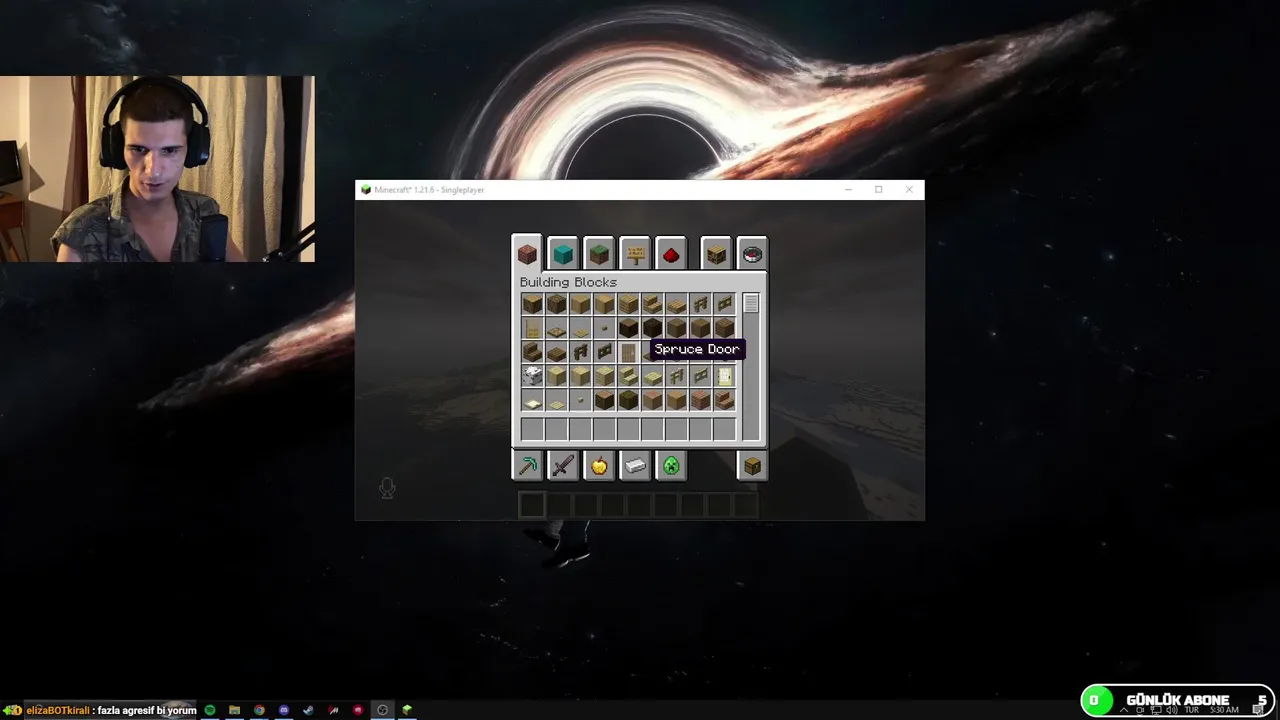Select the Birch Trapdoor item
Viewport: 1280px width, 720px height.
[532, 400]
